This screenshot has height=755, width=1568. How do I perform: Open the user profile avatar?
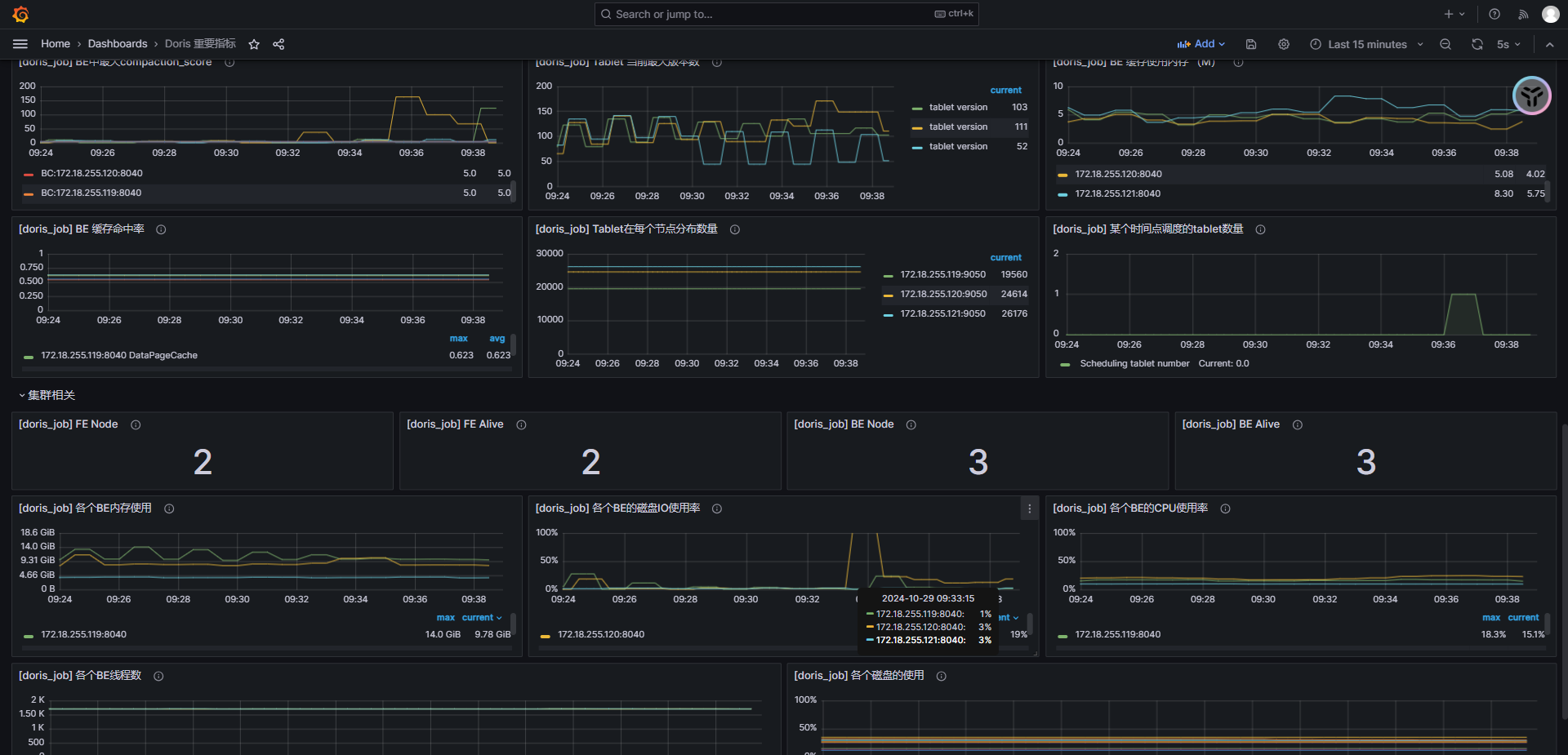[1551, 14]
